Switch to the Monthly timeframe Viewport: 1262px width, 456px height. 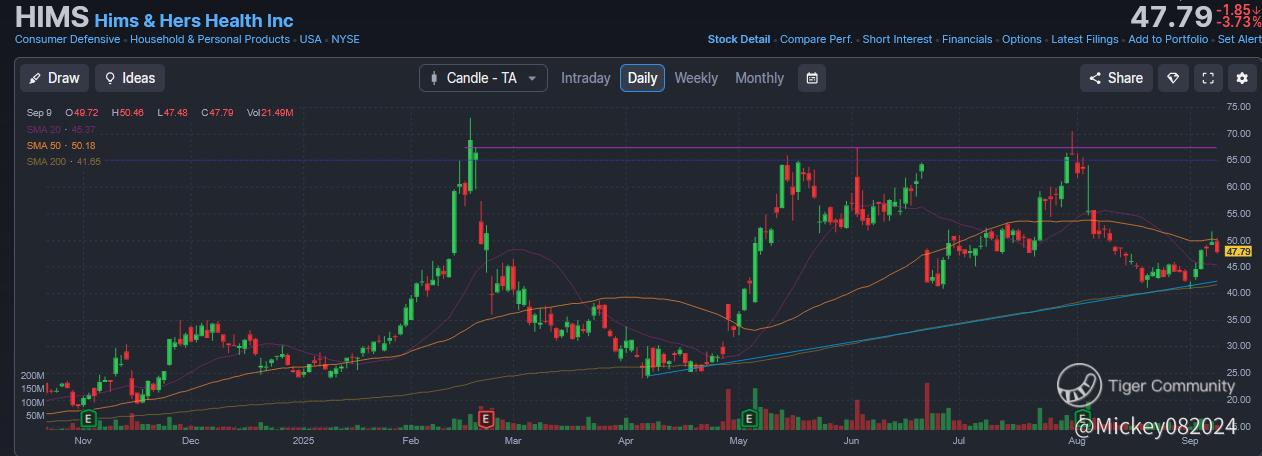point(760,78)
